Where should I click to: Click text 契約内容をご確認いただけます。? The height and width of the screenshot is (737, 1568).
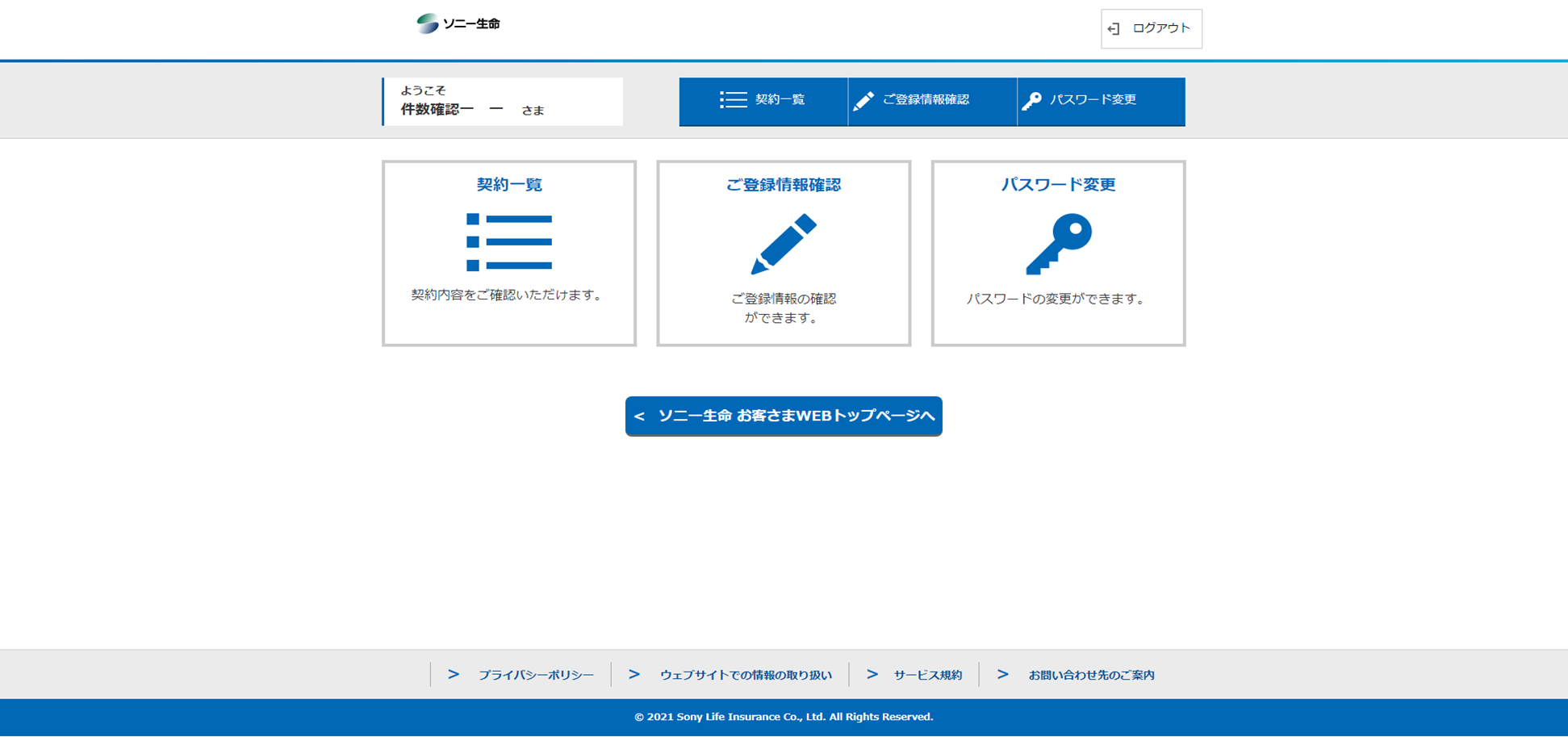[x=508, y=295]
